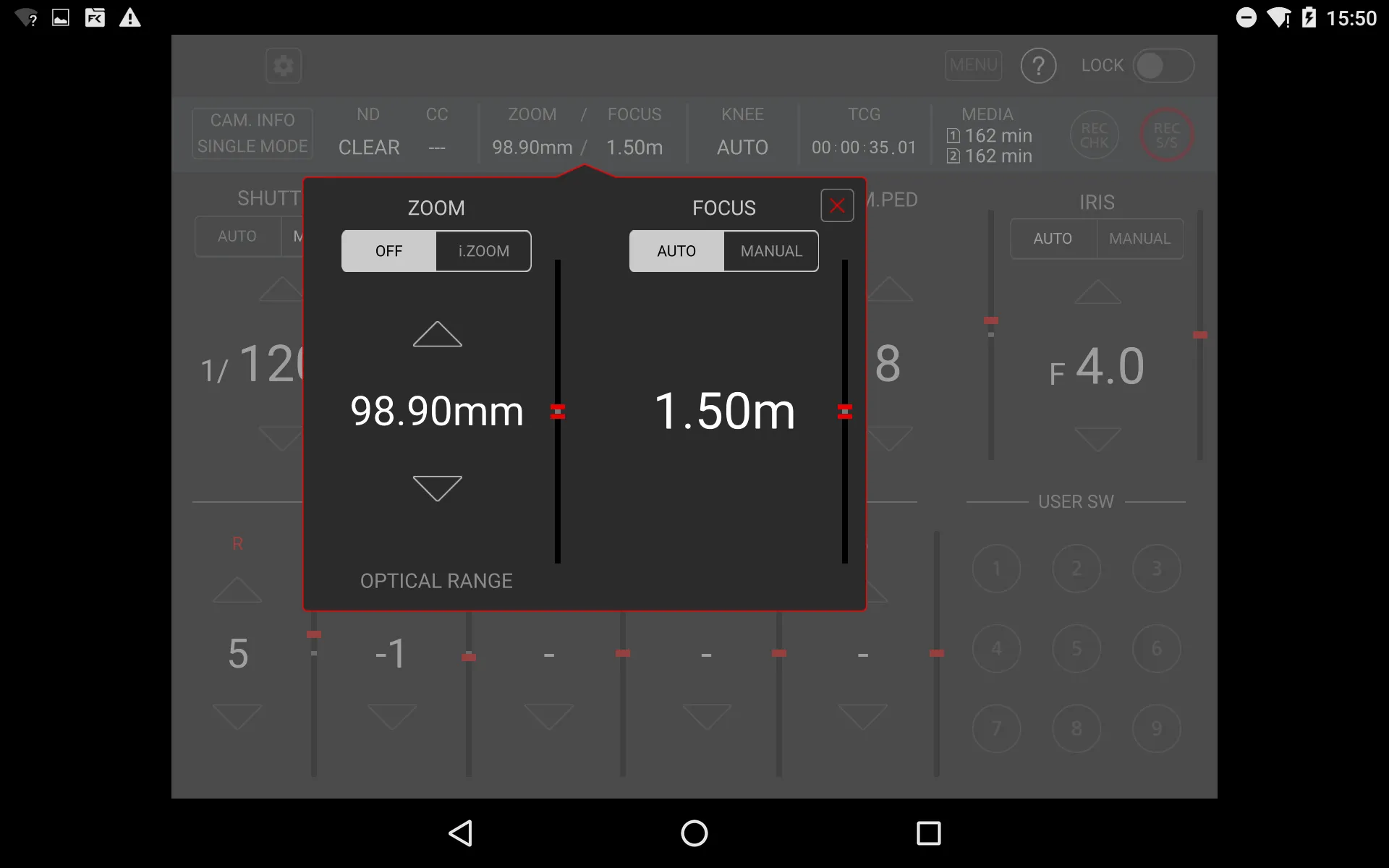Set shutter to AUTO
Viewport: 1389px width, 868px height.
(237, 237)
